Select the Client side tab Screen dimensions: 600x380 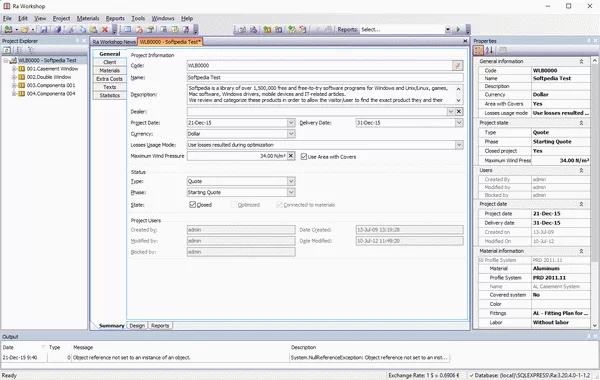pyautogui.click(x=109, y=62)
